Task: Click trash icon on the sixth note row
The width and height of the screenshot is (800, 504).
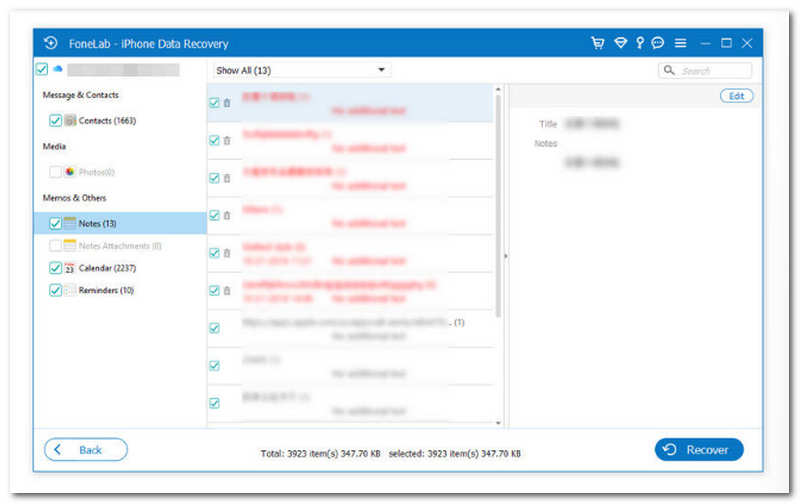Action: point(227,290)
